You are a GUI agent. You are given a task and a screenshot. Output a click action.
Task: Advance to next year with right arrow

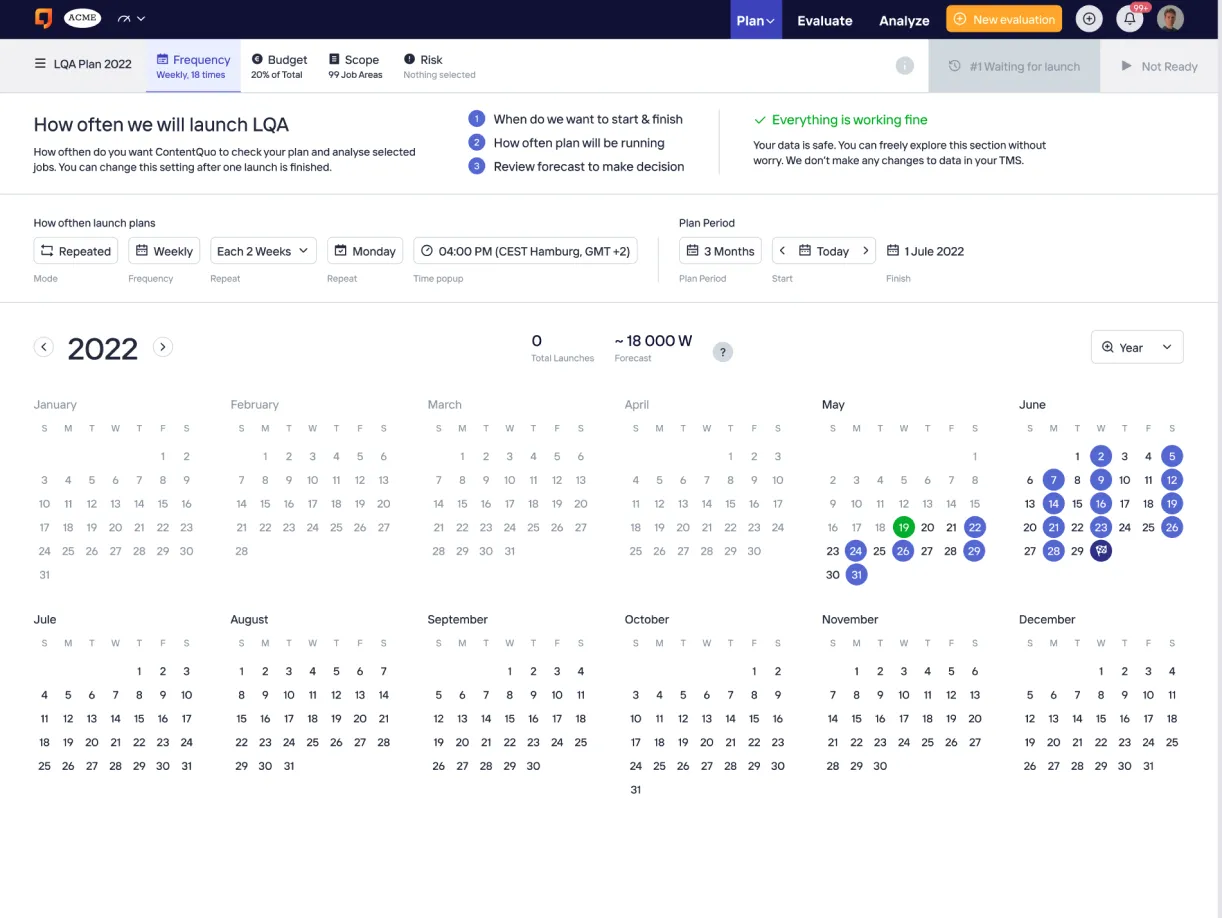163,347
